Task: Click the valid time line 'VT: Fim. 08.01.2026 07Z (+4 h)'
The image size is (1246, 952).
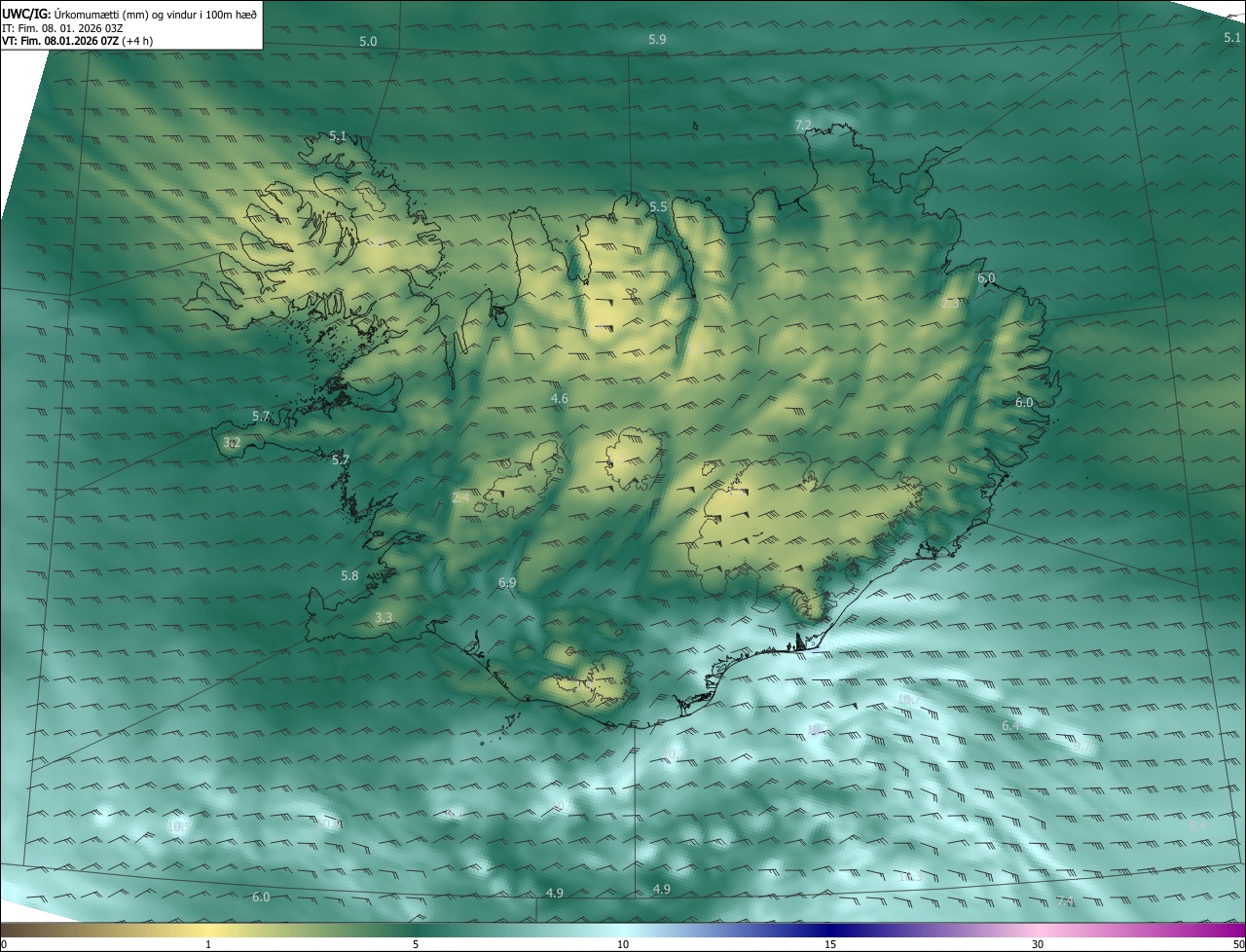Action: (77, 41)
